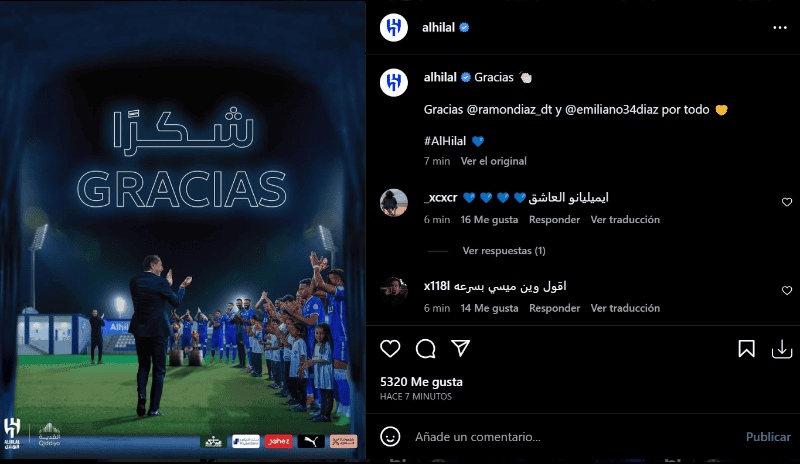The image size is (800, 464).
Task: Show translation of the x118l comment
Action: 625,308
